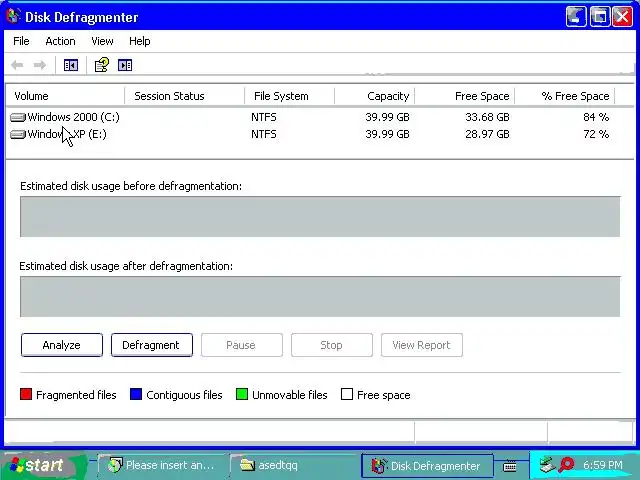The width and height of the screenshot is (640, 480).
Task: Click the white Free space swatch
Action: coord(347,394)
